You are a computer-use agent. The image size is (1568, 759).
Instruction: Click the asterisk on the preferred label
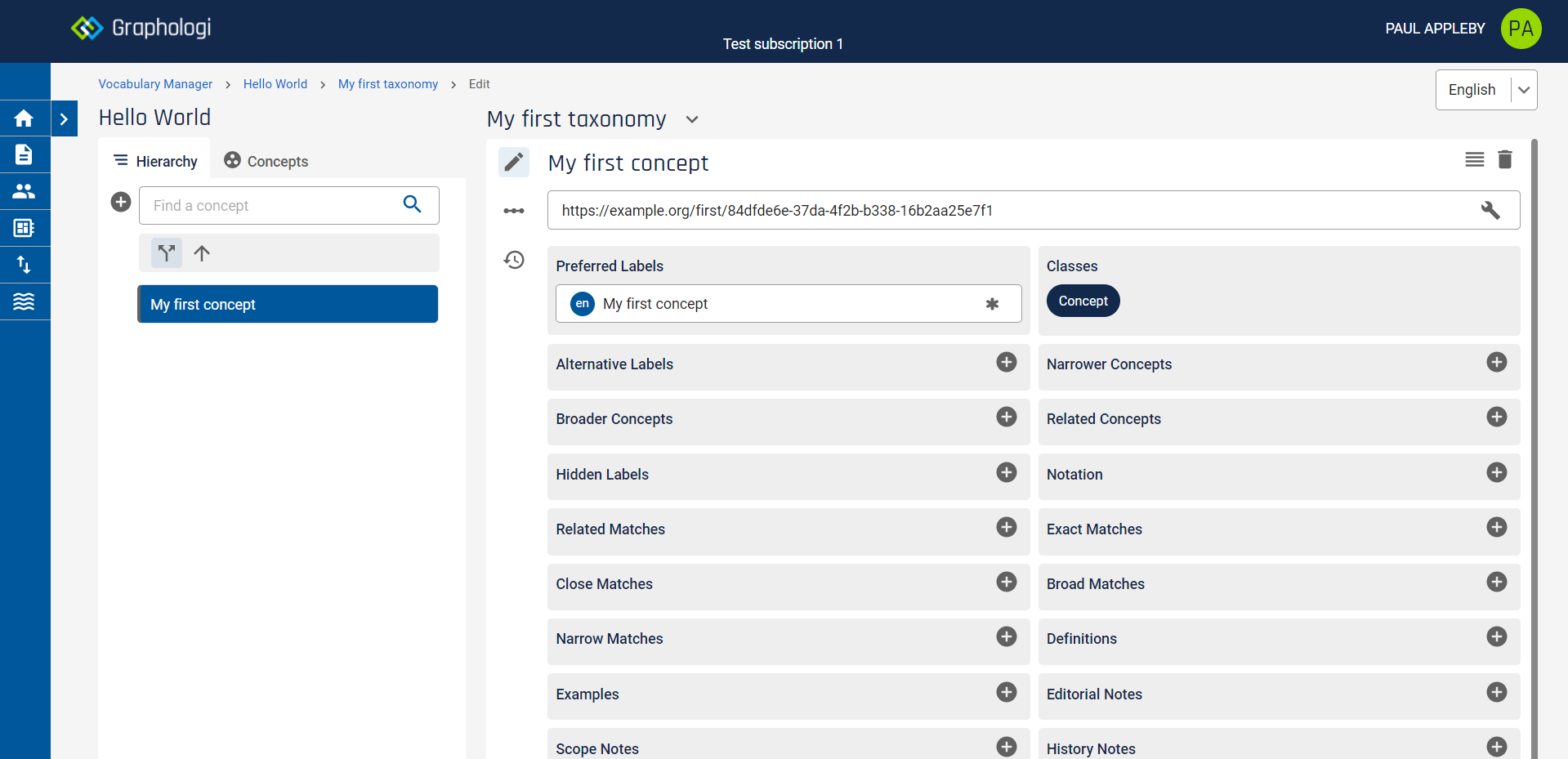point(992,304)
